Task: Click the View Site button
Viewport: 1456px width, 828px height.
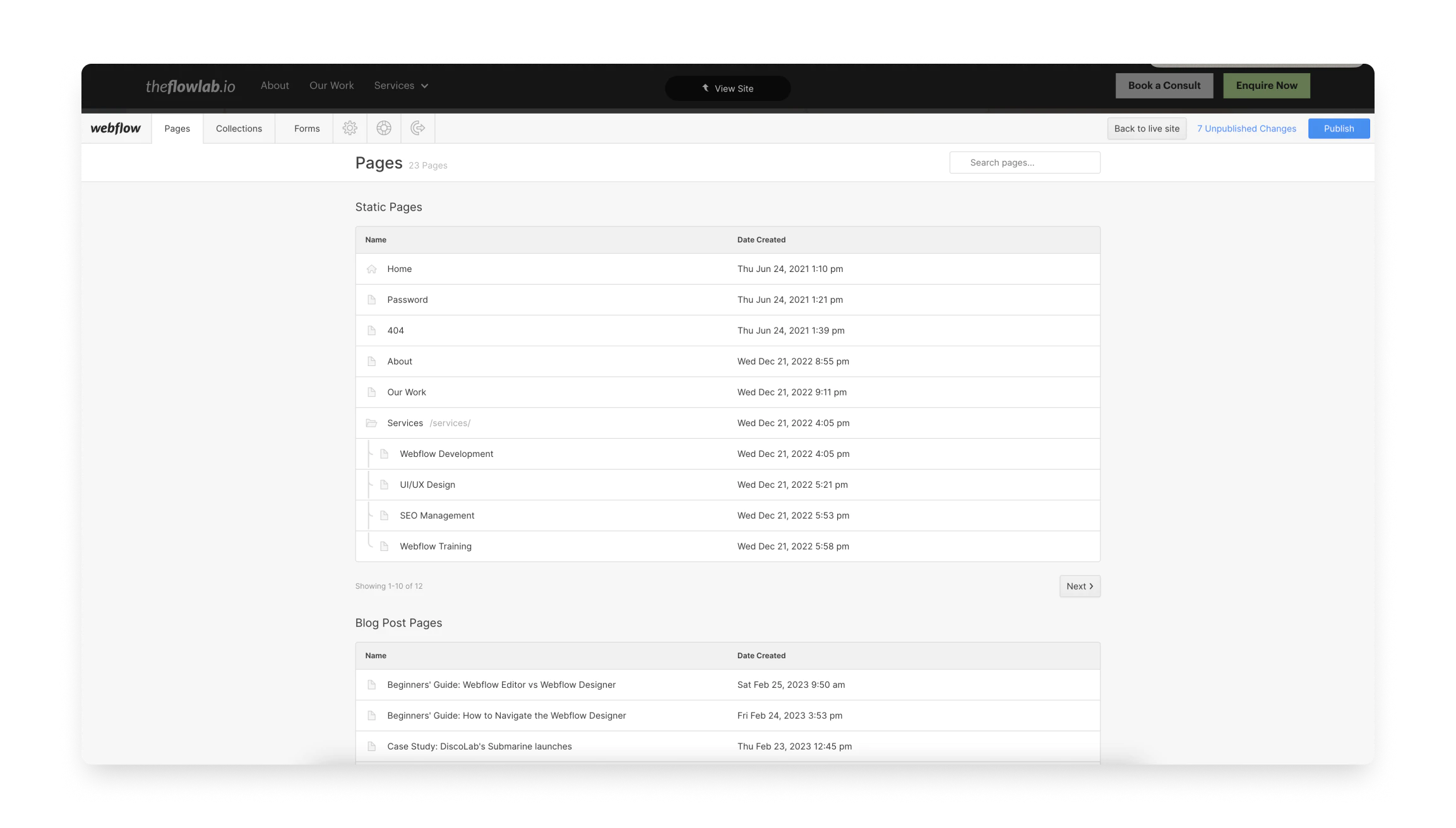Action: [x=727, y=88]
